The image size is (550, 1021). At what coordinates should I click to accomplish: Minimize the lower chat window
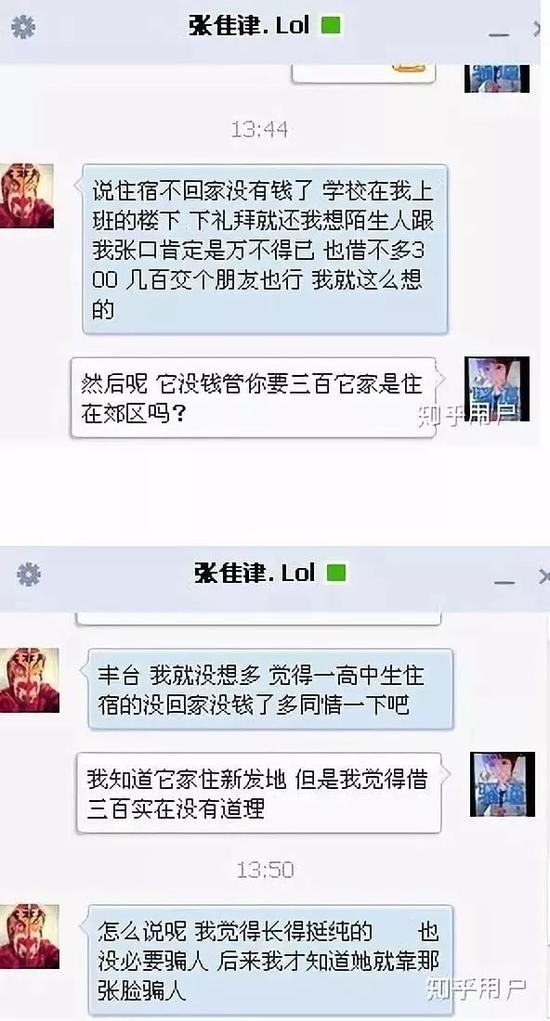click(x=504, y=580)
